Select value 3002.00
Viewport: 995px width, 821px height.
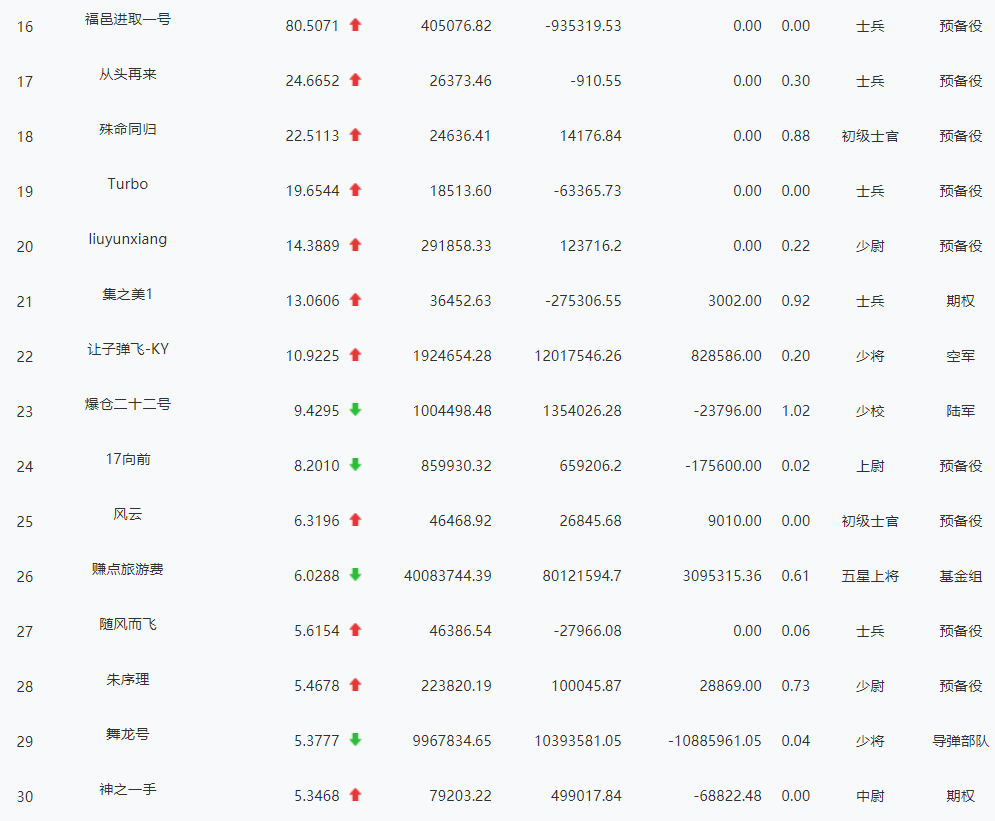pos(735,301)
